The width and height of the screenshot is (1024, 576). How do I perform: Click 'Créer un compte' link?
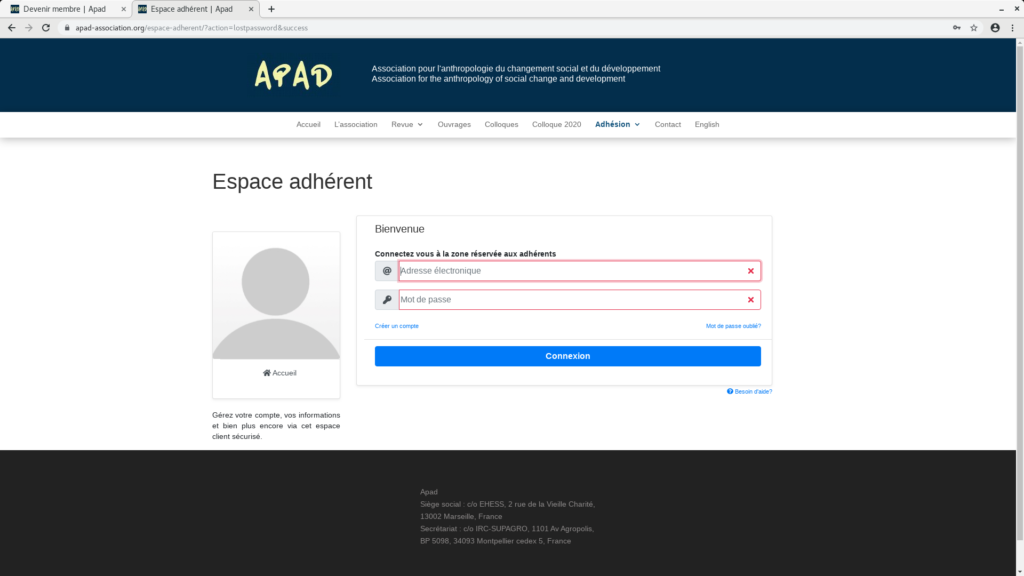(396, 326)
